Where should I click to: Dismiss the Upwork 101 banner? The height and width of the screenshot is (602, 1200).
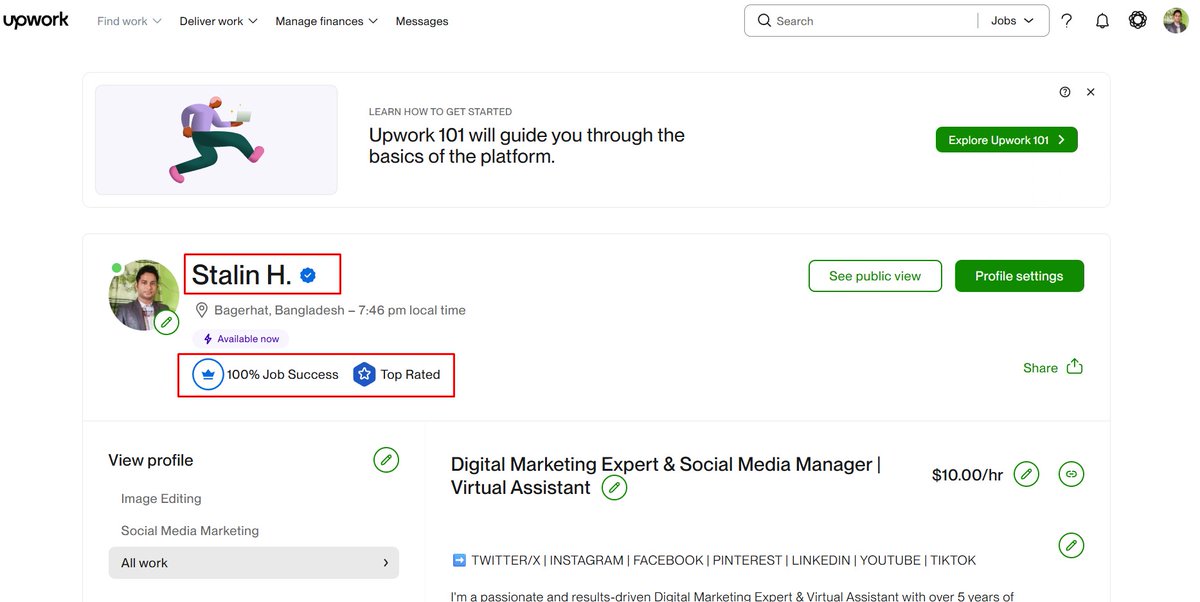pos(1091,92)
